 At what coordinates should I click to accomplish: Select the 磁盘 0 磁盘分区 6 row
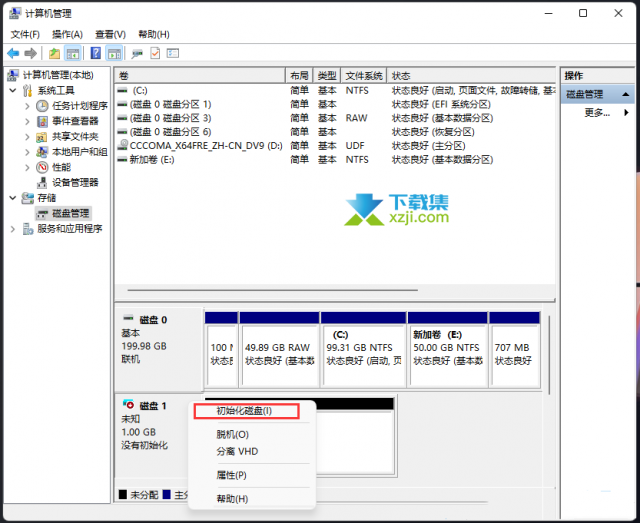[335, 132]
